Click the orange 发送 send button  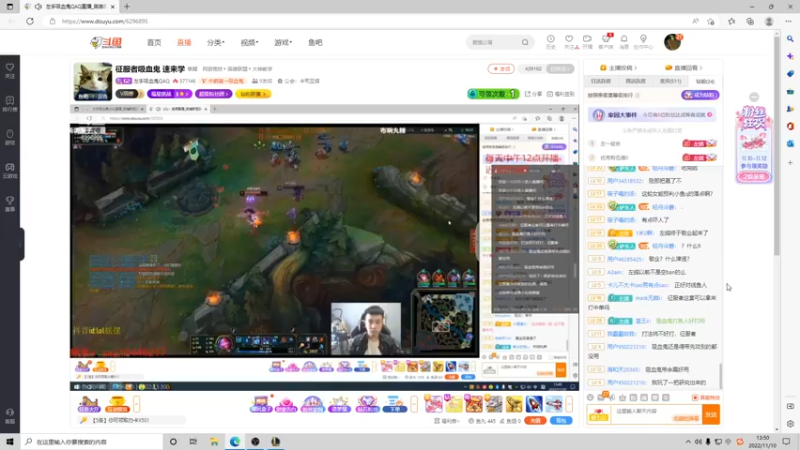pos(711,414)
